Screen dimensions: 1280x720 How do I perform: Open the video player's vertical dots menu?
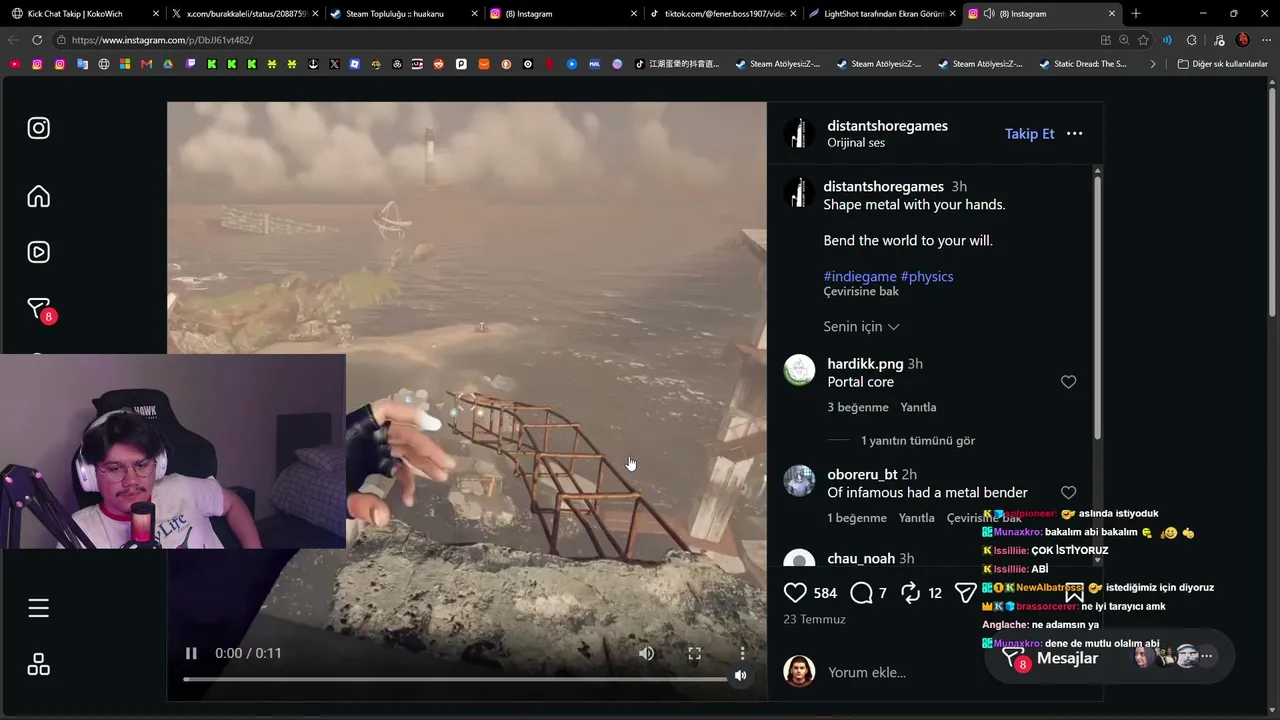click(742, 653)
